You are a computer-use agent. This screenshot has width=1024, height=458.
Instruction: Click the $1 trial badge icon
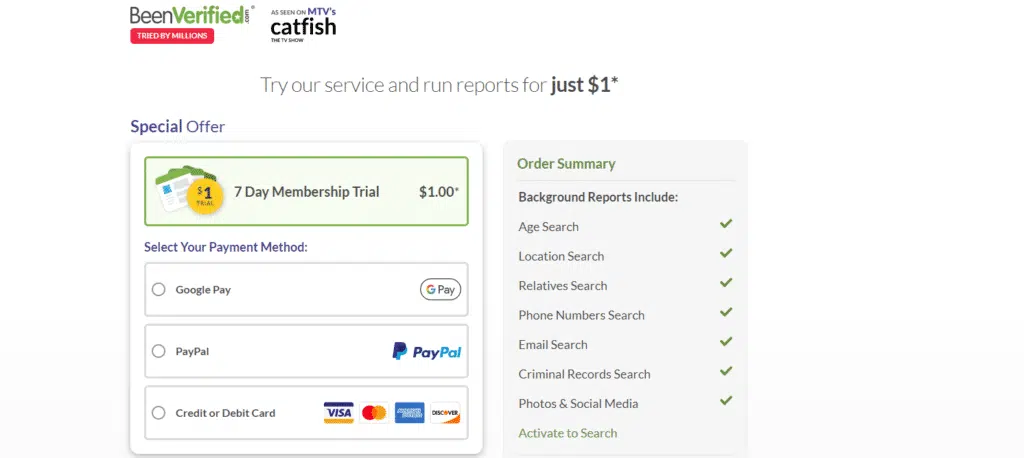tap(204, 193)
